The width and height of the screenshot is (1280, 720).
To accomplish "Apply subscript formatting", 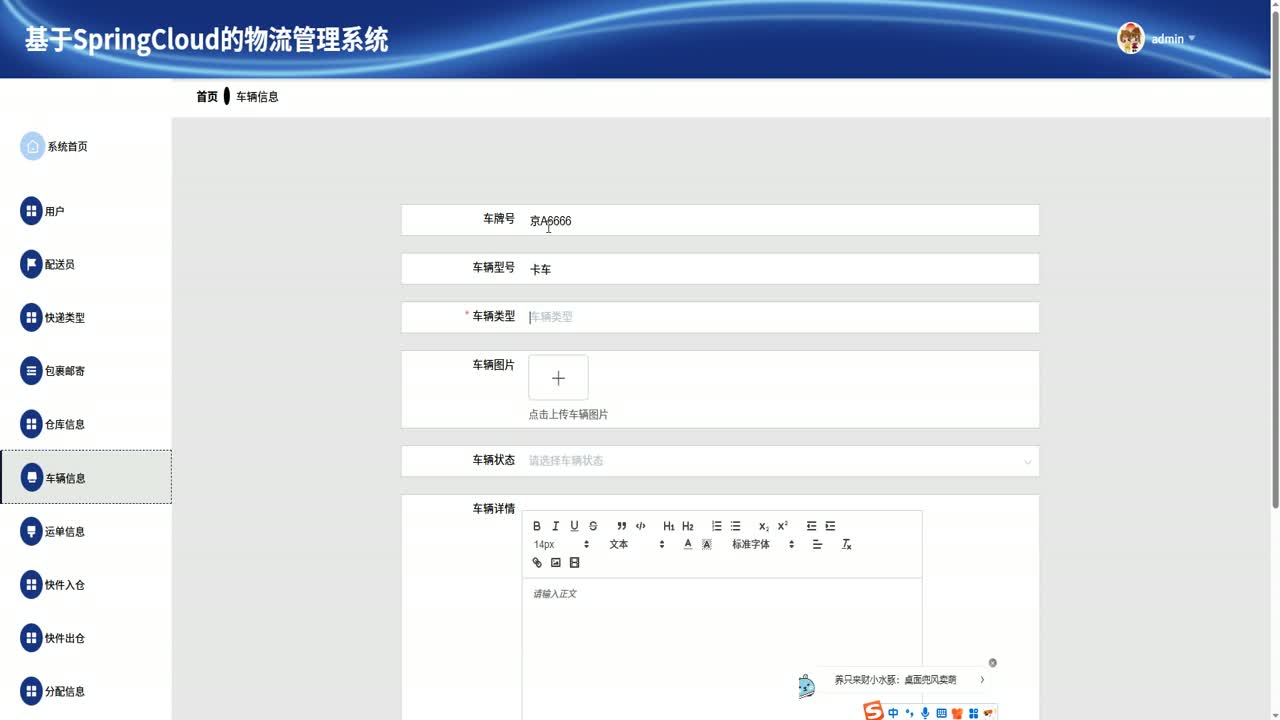I will (764, 526).
